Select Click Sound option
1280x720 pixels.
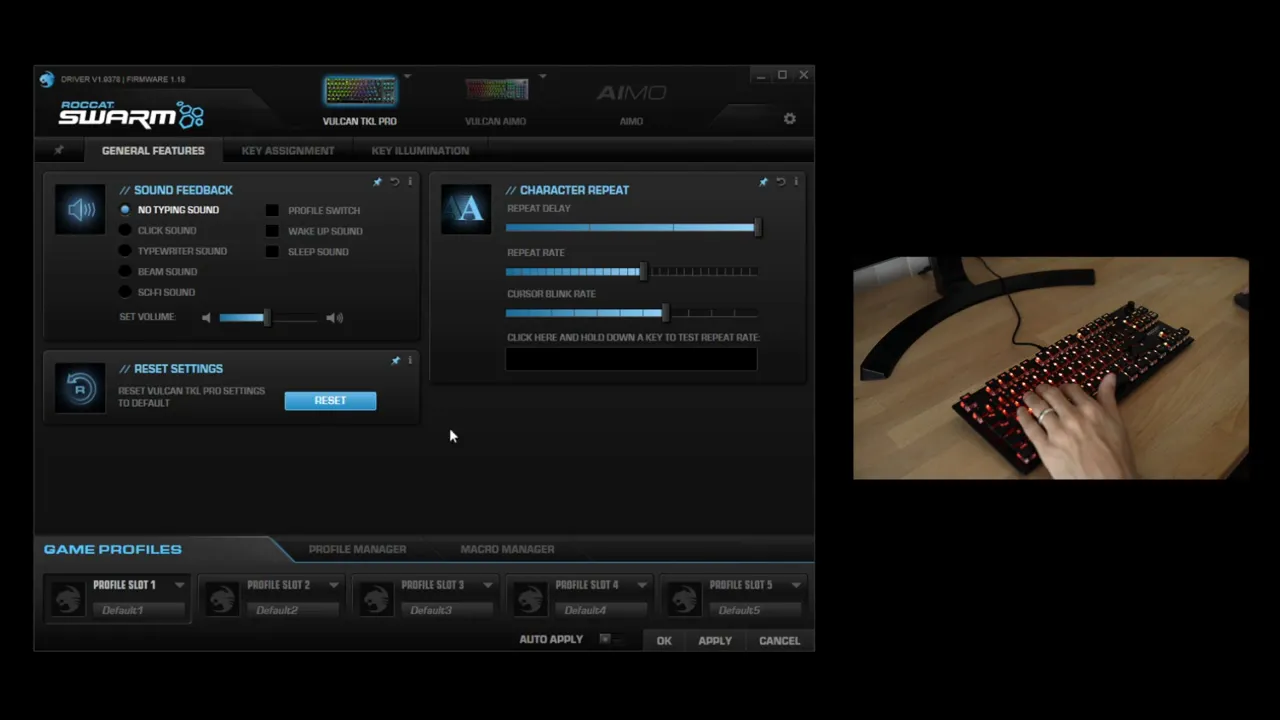pyautogui.click(x=125, y=231)
